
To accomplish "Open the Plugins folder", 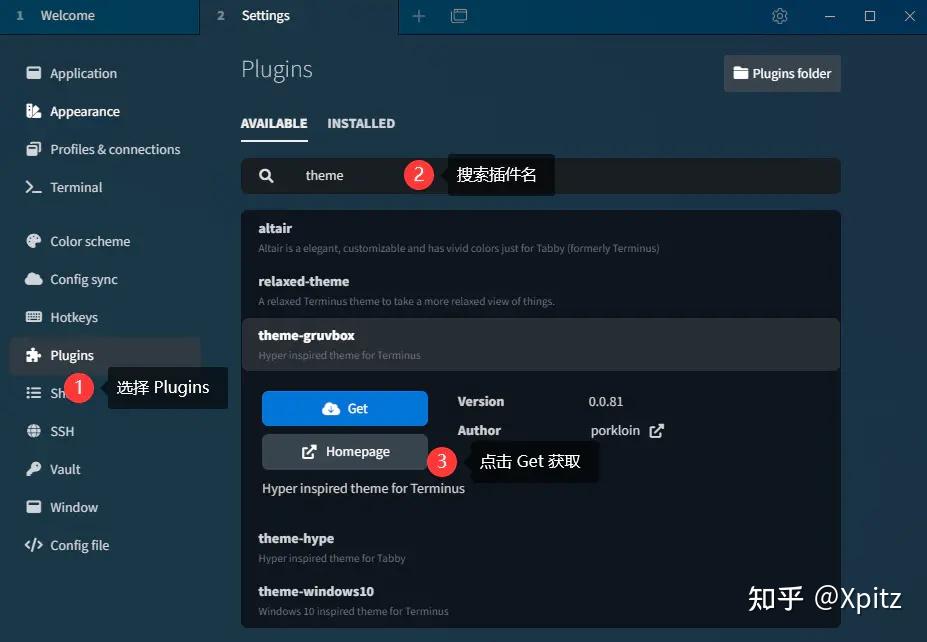I will pyautogui.click(x=781, y=73).
